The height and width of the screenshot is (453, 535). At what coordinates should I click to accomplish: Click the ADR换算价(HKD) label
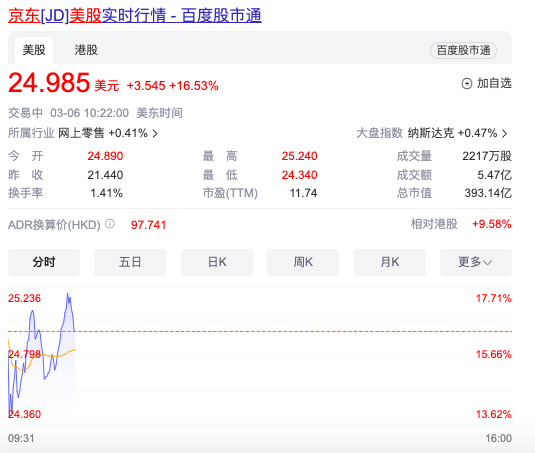coord(54,225)
